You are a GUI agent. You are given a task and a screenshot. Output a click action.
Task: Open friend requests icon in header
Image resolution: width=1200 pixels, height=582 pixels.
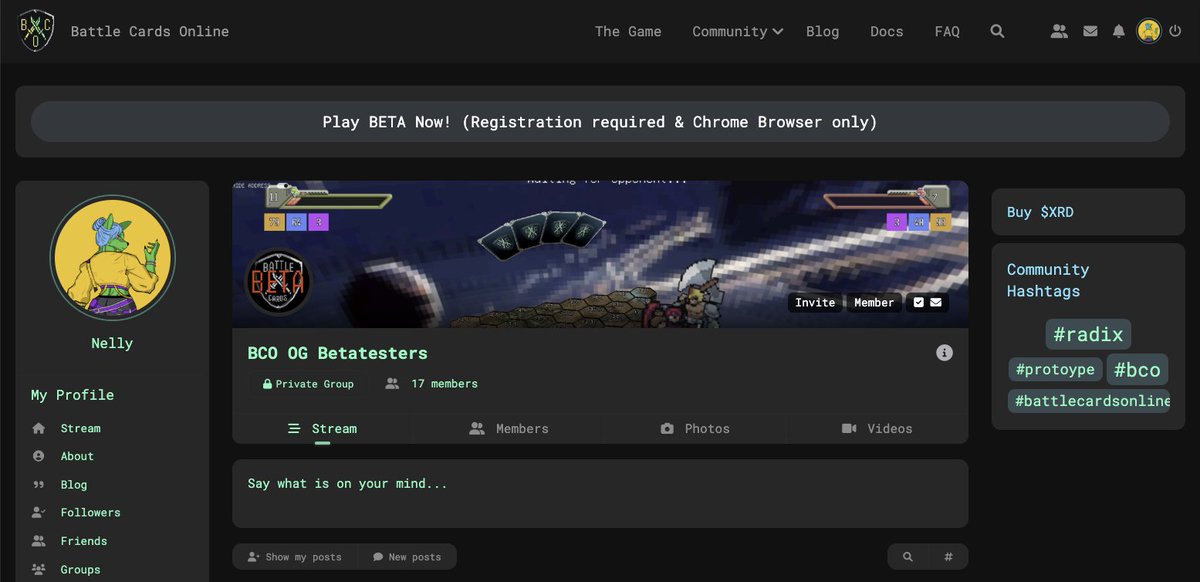pyautogui.click(x=1059, y=31)
